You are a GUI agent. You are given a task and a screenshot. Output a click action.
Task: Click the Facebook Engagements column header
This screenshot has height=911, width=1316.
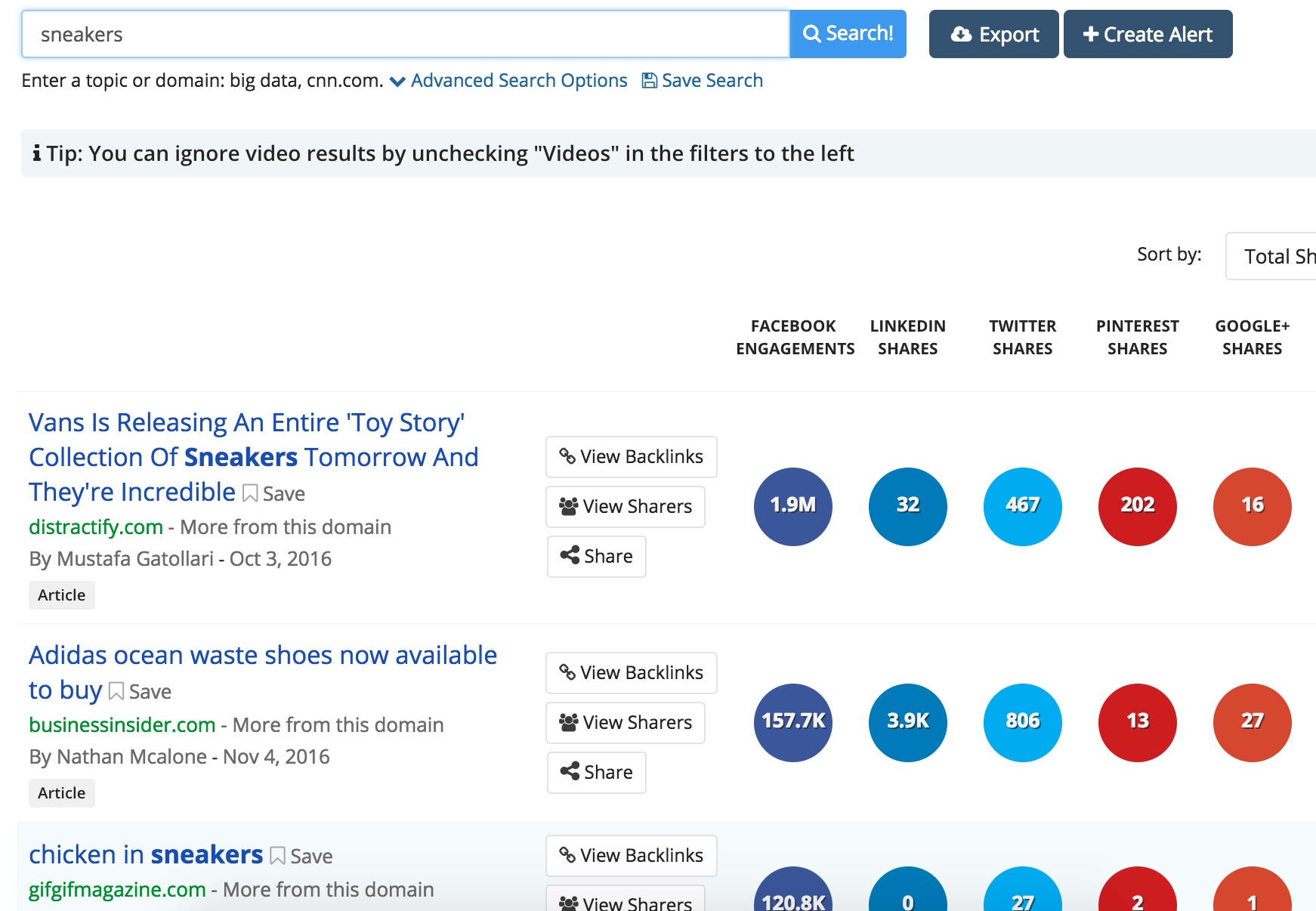click(x=795, y=338)
